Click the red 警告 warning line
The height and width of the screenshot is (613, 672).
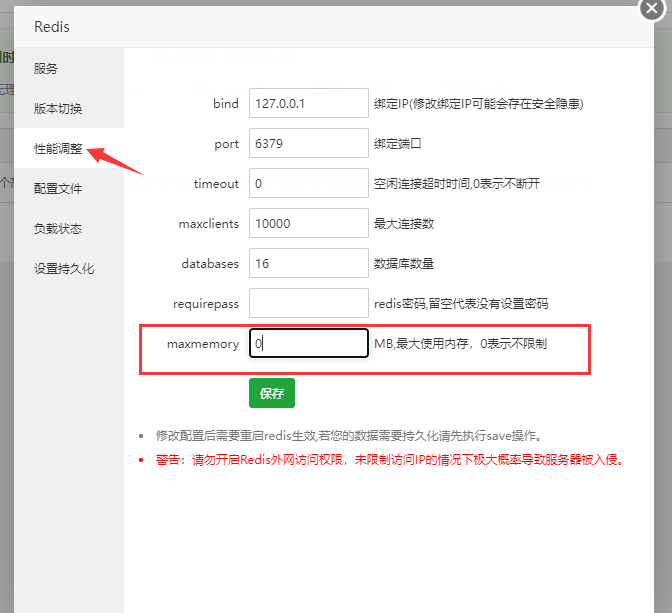(x=390, y=460)
